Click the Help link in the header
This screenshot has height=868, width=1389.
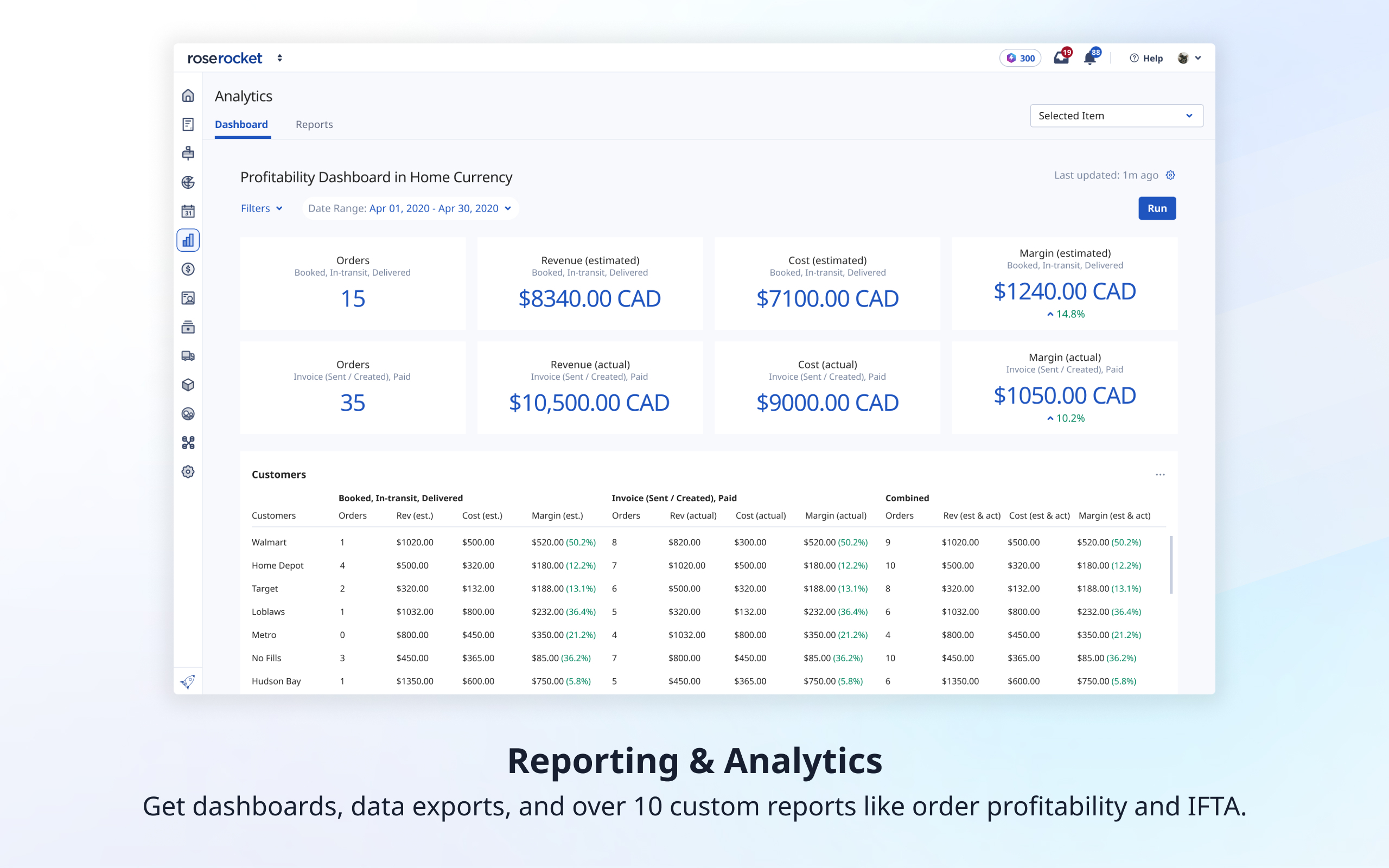pos(1145,58)
